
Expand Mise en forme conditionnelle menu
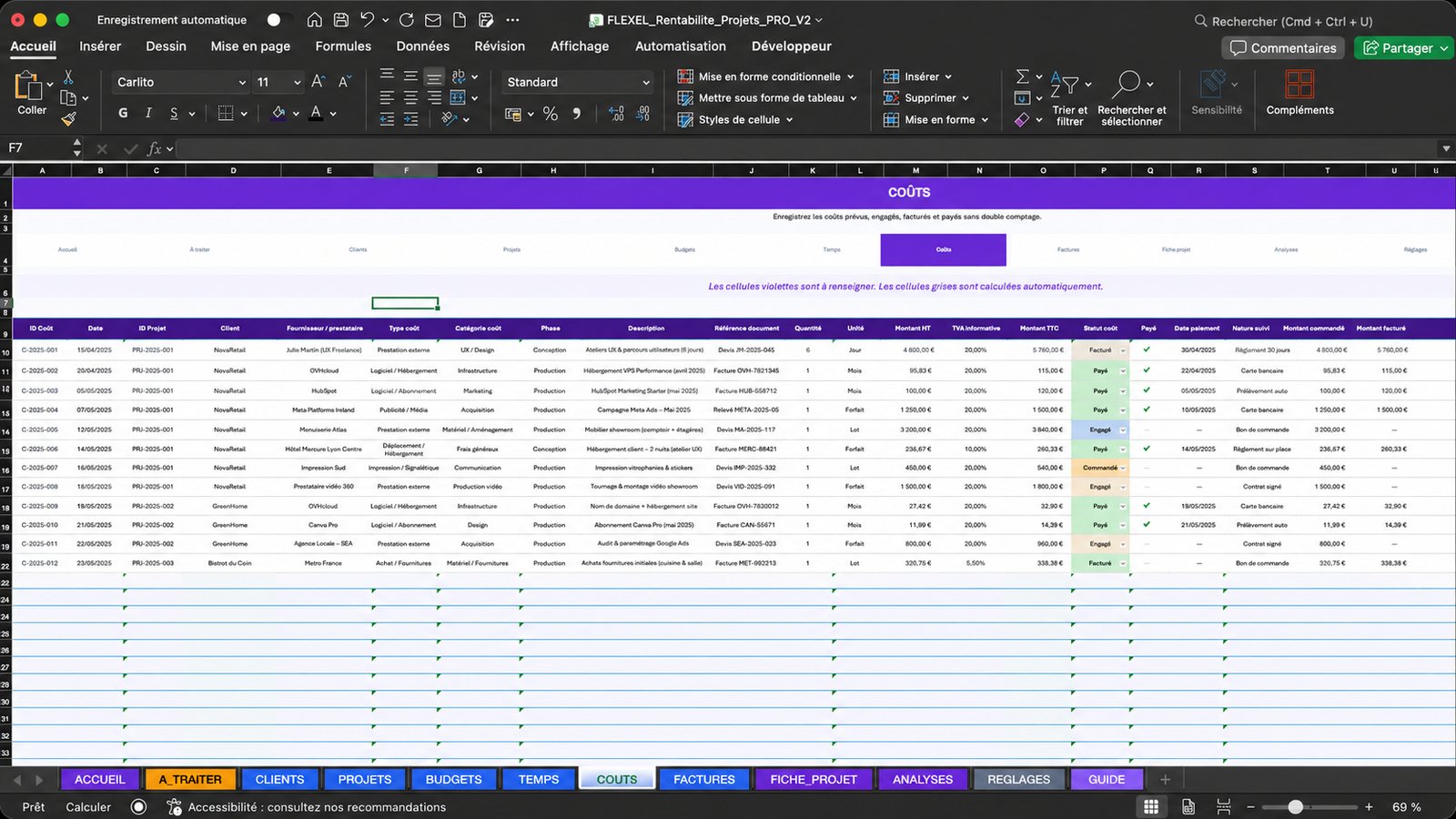coord(851,76)
